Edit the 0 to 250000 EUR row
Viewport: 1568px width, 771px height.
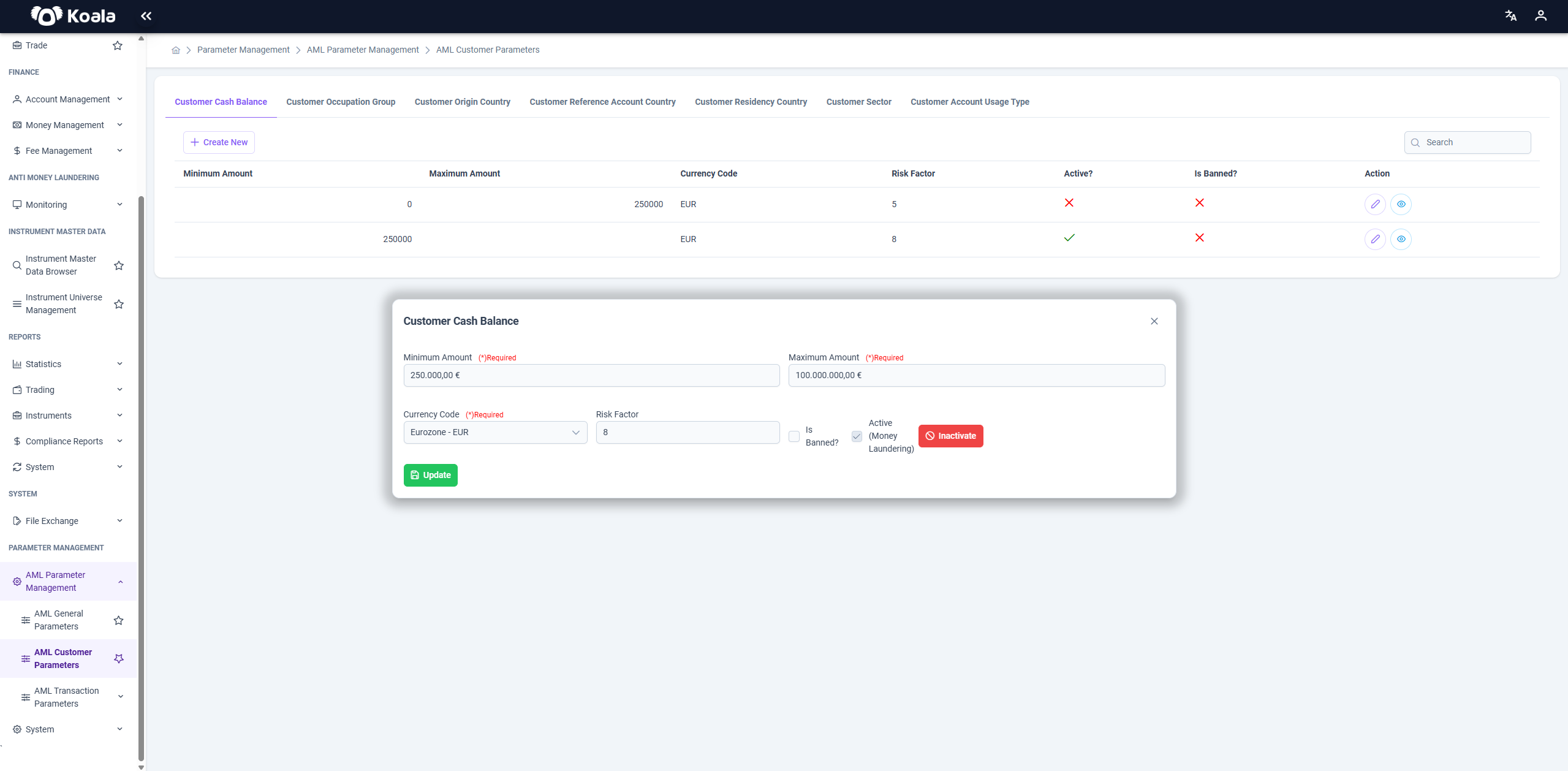tap(1375, 204)
